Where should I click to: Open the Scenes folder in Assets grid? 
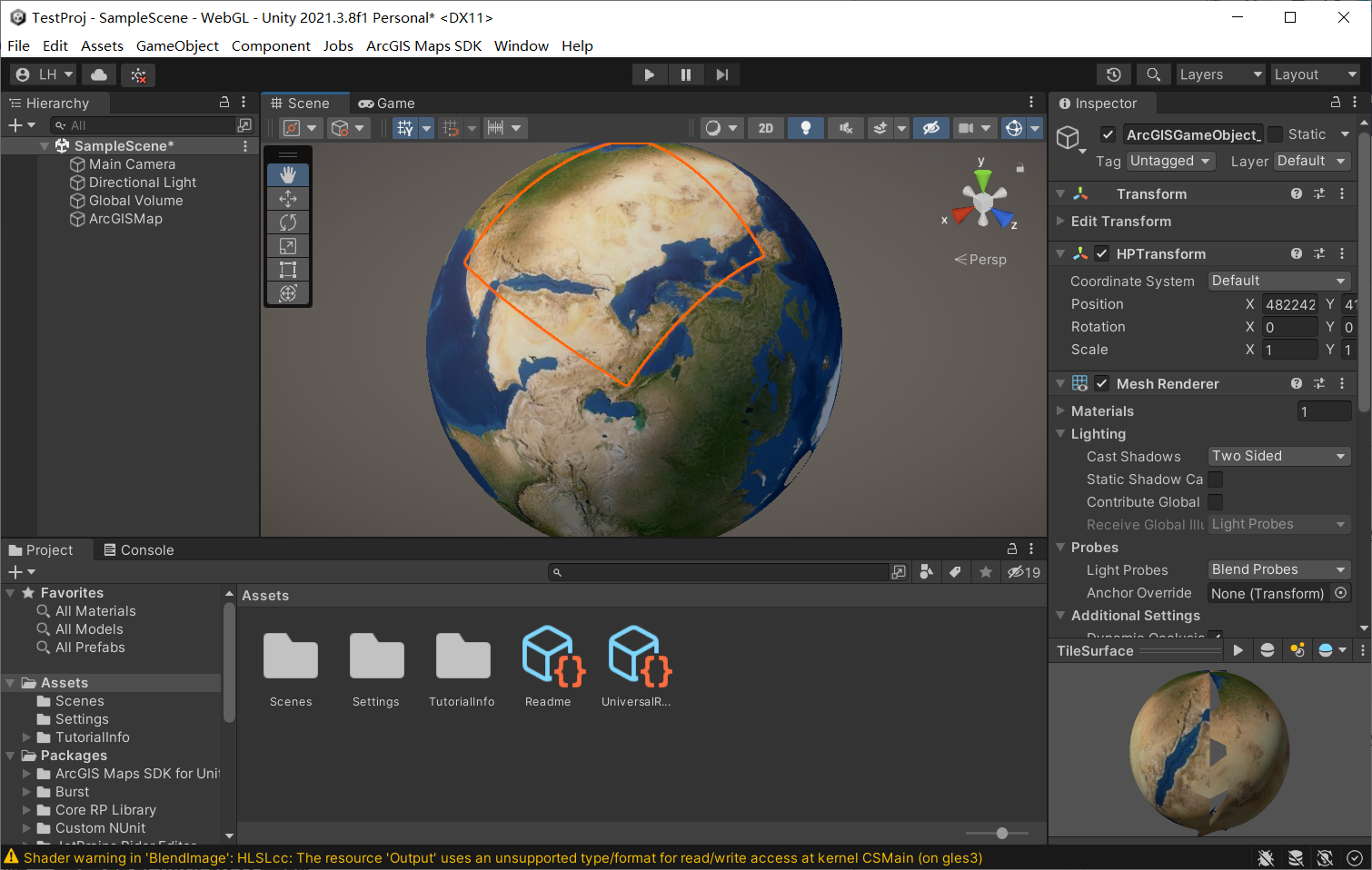291,656
